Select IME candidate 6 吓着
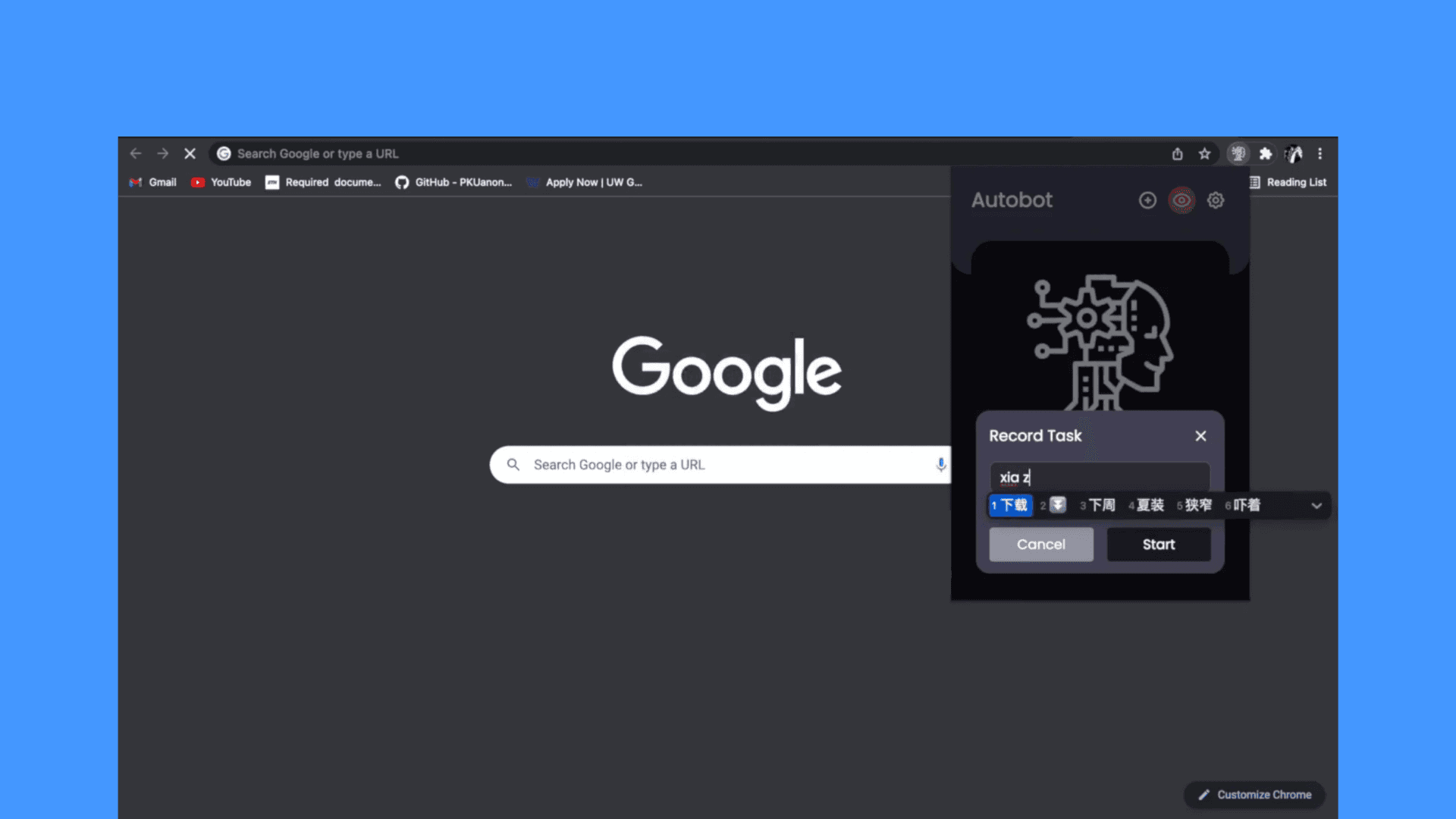 click(1243, 505)
